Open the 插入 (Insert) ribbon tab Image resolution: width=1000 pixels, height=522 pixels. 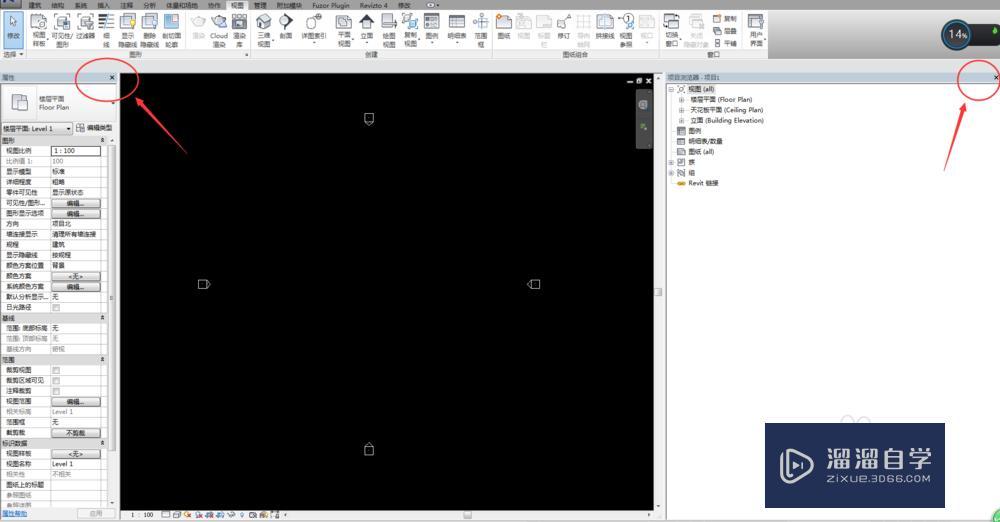[103, 5]
